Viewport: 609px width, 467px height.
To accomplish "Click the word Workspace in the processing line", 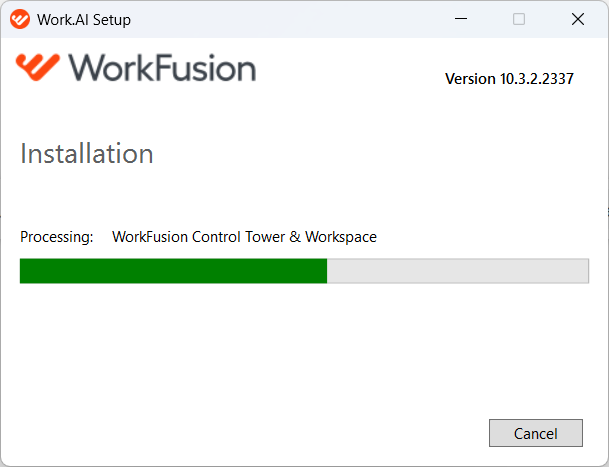I will (341, 237).
